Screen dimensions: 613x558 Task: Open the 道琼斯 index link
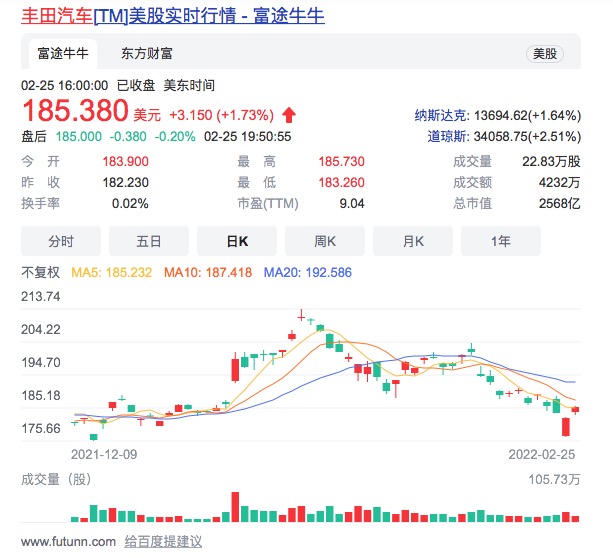coord(447,136)
